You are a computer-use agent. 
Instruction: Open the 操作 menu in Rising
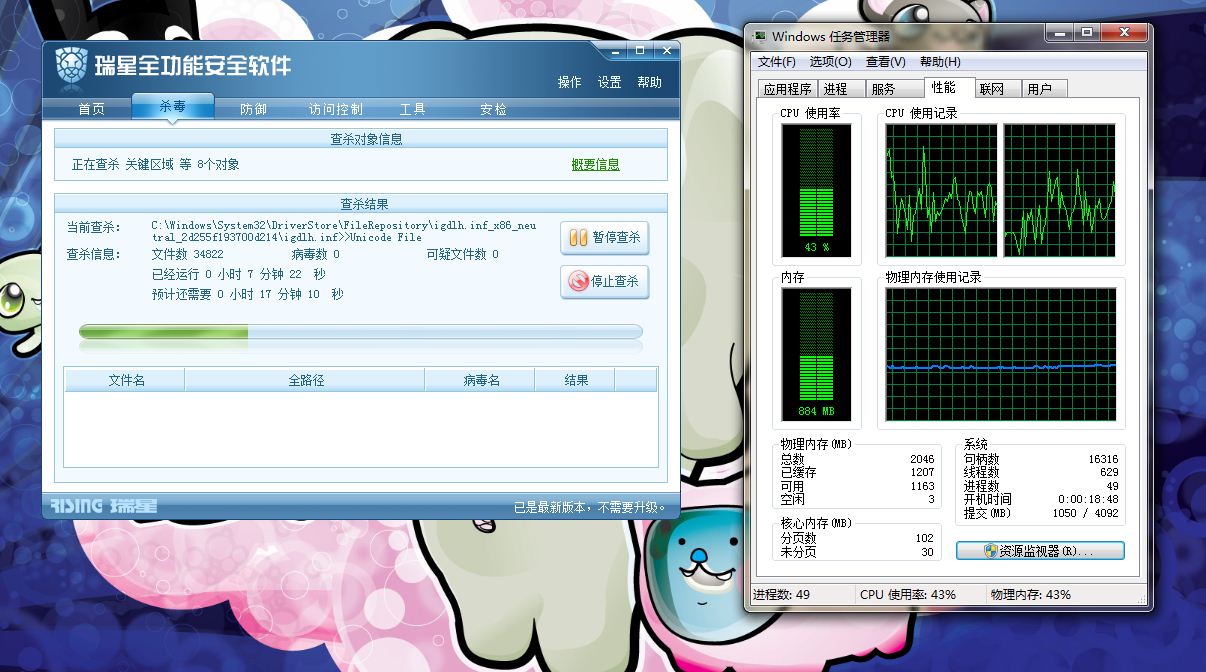[x=569, y=82]
